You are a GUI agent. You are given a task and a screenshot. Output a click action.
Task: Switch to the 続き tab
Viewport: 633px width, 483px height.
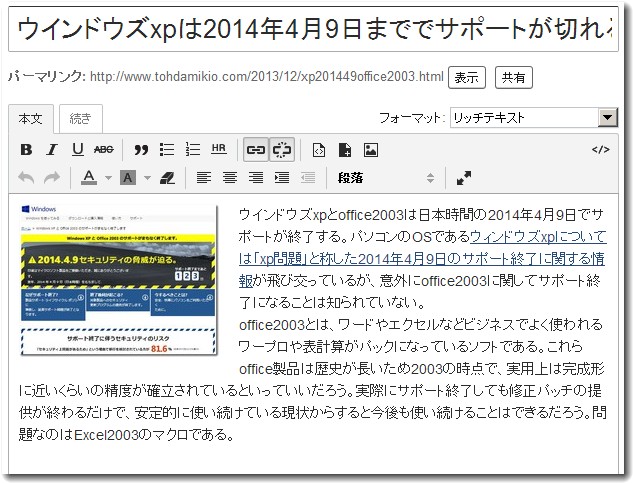pos(80,119)
